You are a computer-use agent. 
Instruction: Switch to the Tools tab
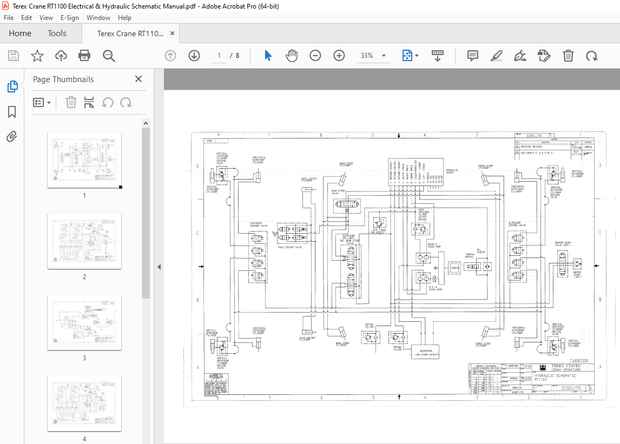click(x=57, y=33)
